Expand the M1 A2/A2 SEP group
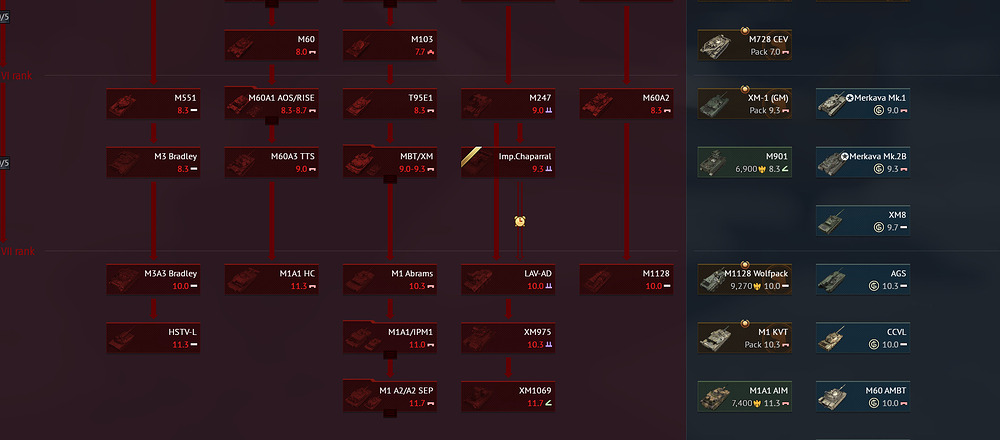 click(390, 414)
